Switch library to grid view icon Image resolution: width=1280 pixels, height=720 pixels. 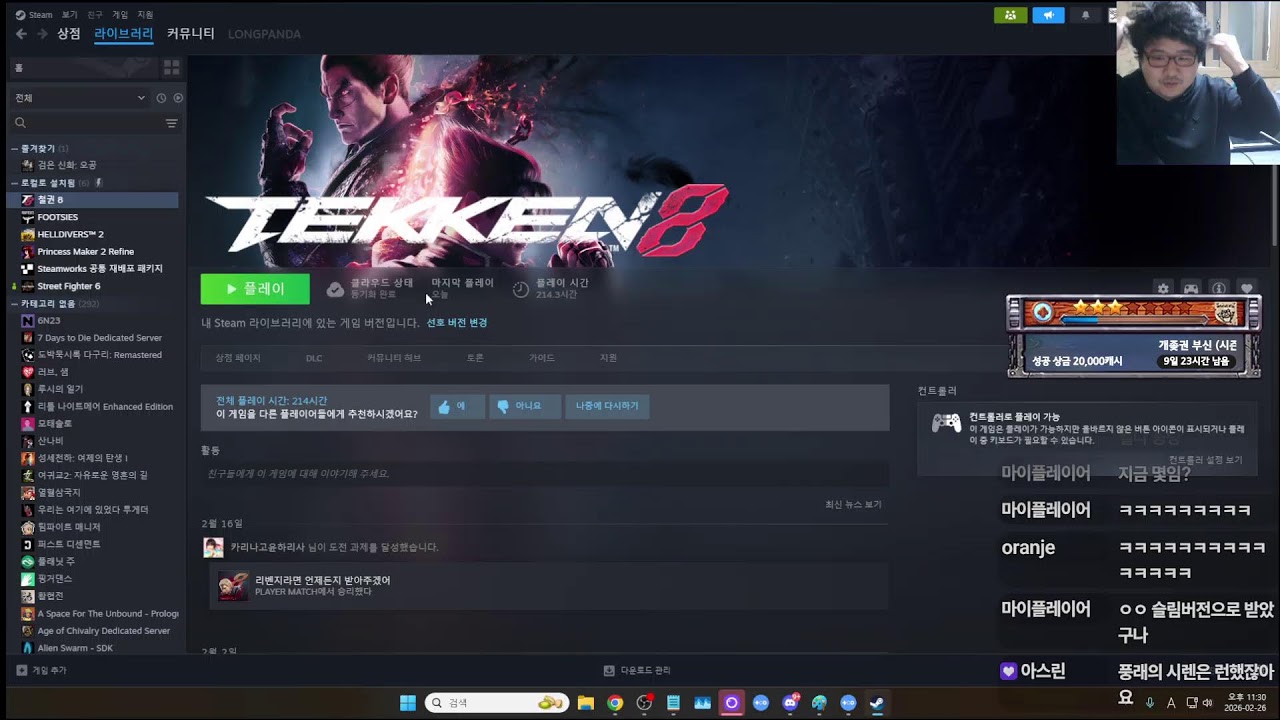click(171, 67)
